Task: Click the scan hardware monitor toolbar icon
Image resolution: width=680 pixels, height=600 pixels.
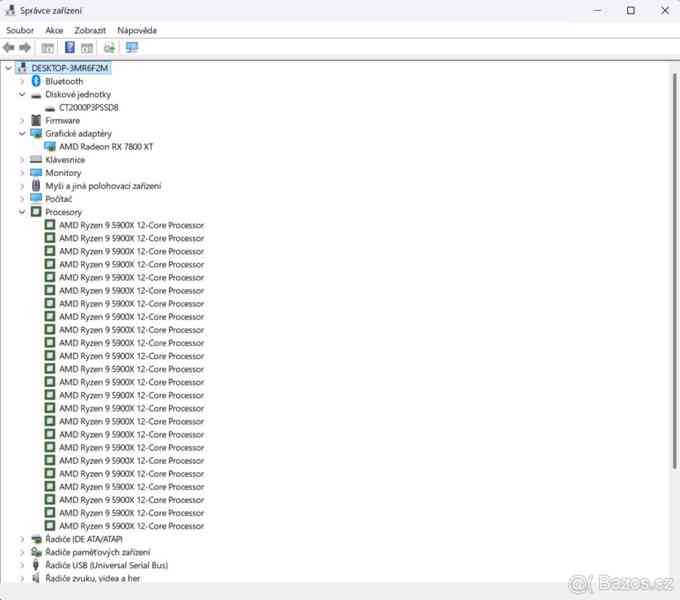Action: [x=132, y=47]
